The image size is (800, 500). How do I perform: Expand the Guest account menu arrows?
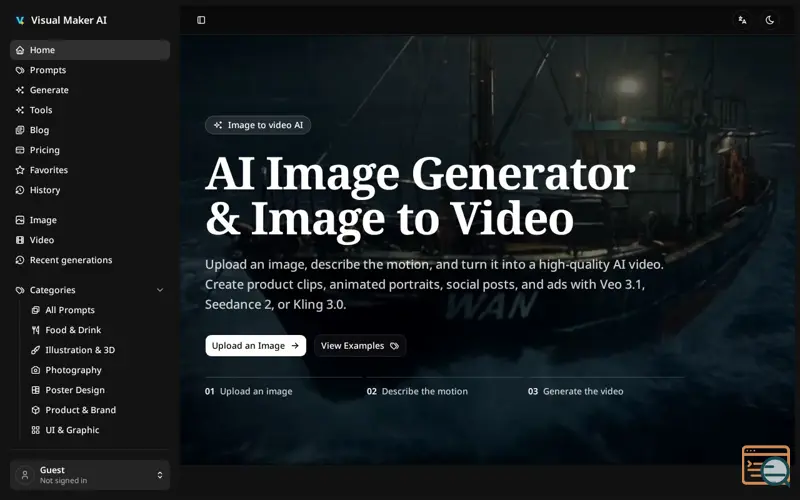click(160, 475)
